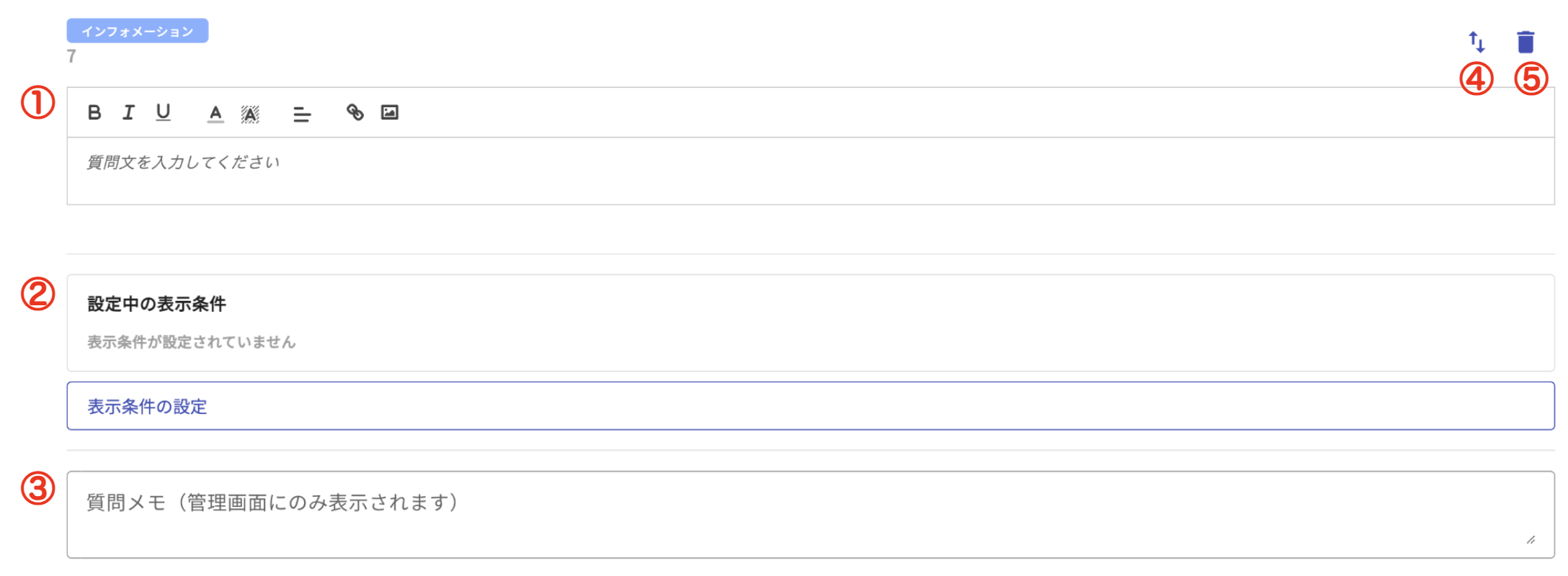Click the reorder up-down arrows icon

pos(1476,42)
